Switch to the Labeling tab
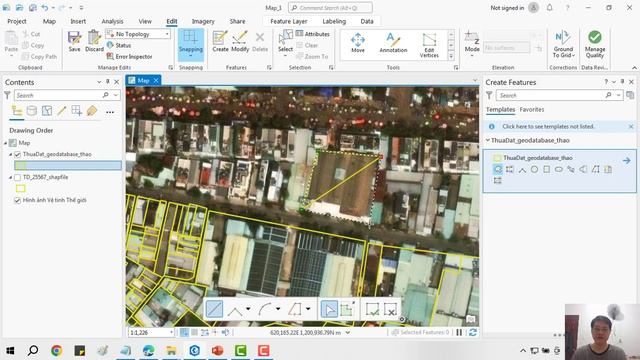This screenshot has height=360, width=640. tap(334, 21)
